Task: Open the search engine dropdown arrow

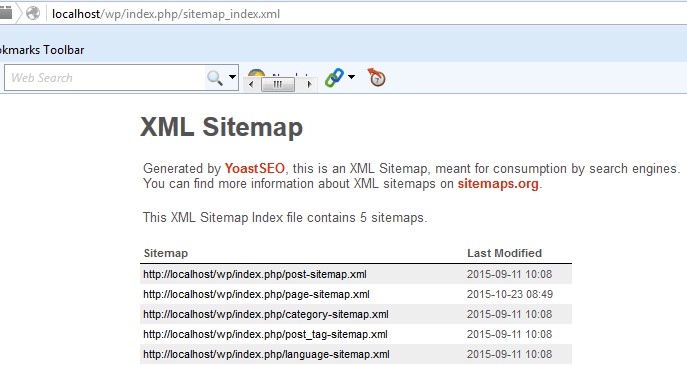Action: click(233, 77)
